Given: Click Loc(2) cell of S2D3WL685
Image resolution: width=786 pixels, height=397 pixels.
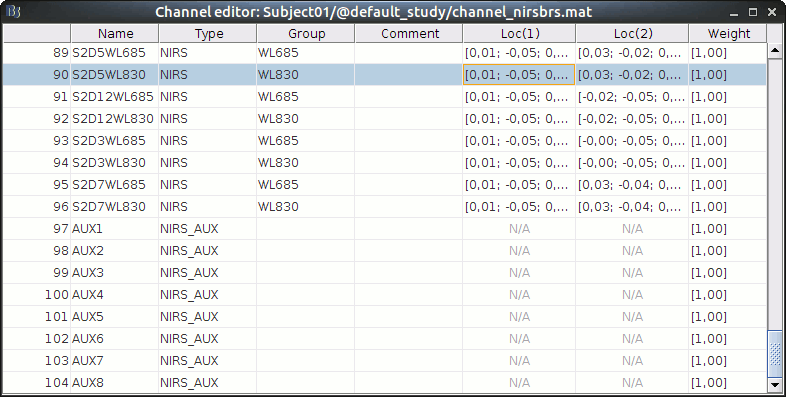Looking at the screenshot, I should [633, 141].
